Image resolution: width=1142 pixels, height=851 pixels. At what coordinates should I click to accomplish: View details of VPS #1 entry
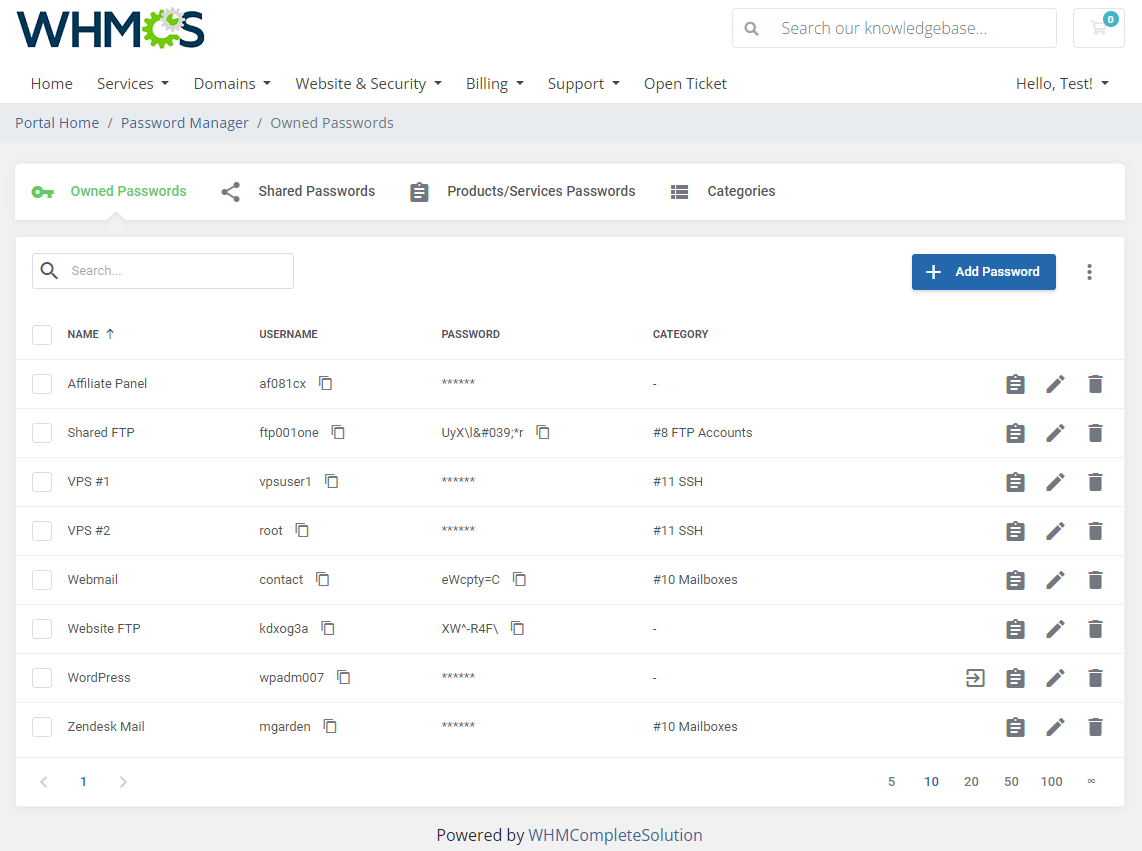(x=1015, y=482)
